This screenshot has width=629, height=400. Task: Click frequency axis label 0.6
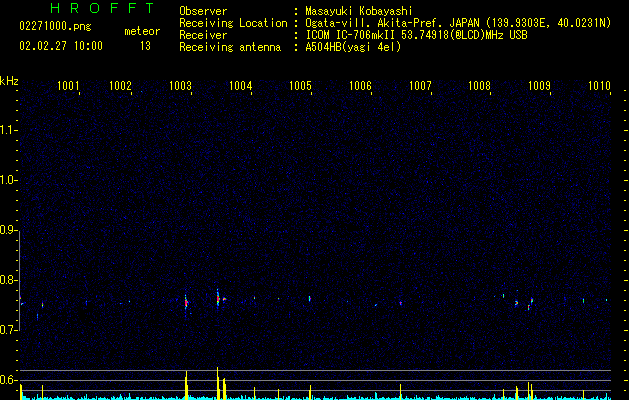pos(8,380)
